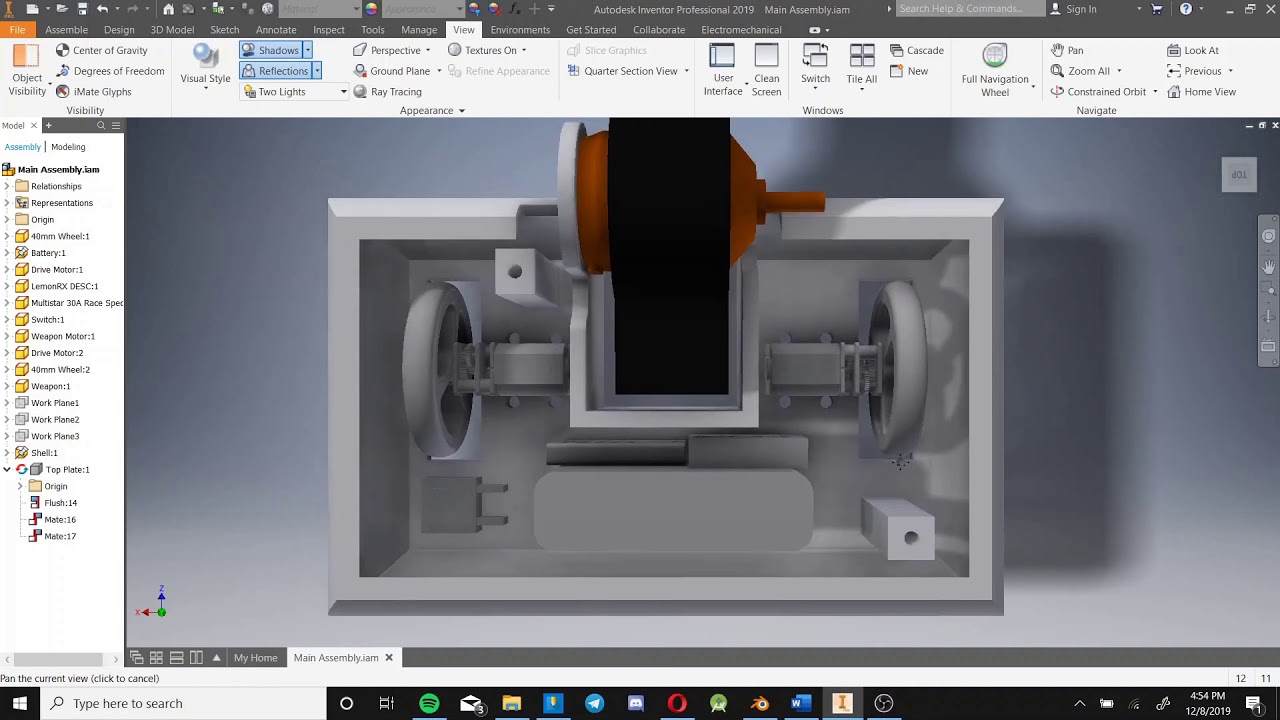Open User Interface options
The height and width of the screenshot is (720, 1280).
click(x=722, y=70)
